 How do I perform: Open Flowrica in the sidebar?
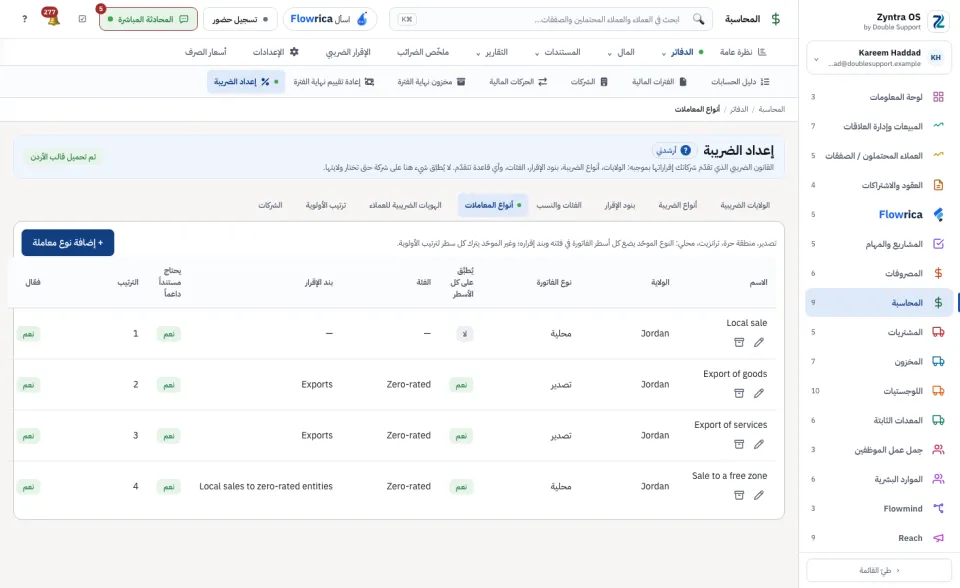tap(879, 214)
